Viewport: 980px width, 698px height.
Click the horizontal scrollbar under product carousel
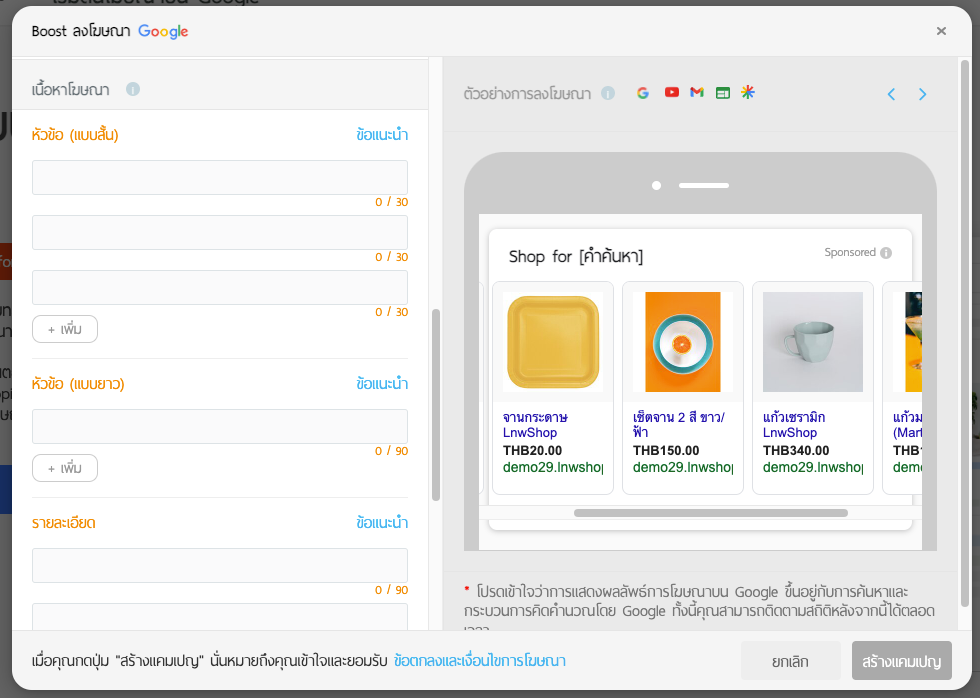(710, 513)
